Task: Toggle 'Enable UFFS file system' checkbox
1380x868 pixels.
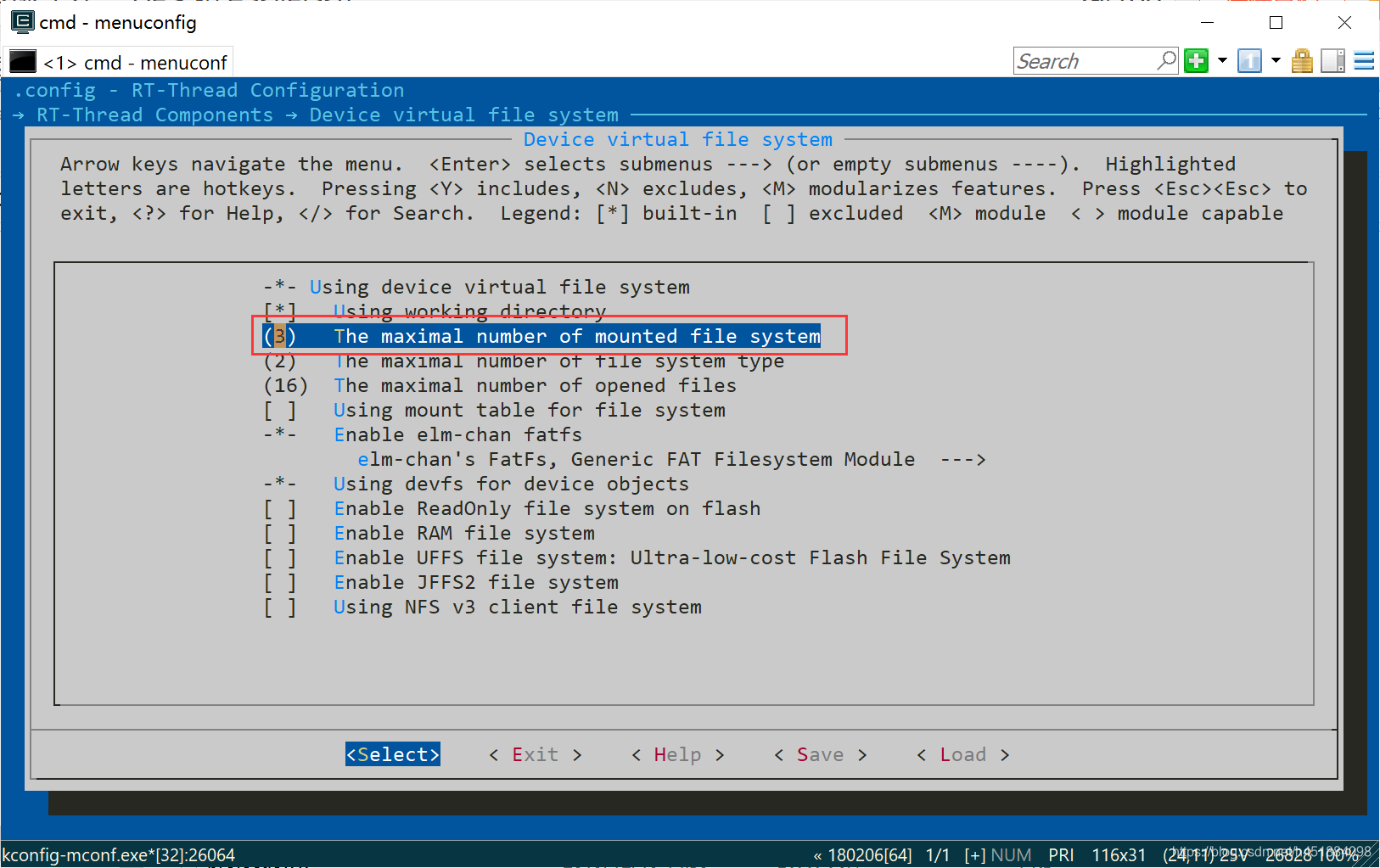Action: pyautogui.click(x=637, y=557)
